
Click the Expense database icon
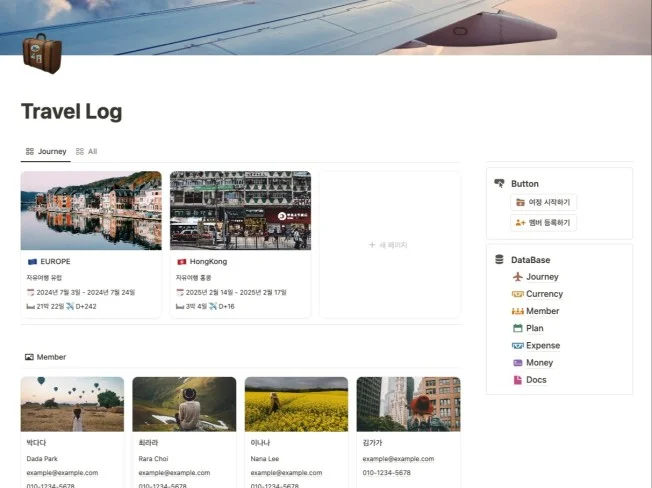tap(517, 345)
